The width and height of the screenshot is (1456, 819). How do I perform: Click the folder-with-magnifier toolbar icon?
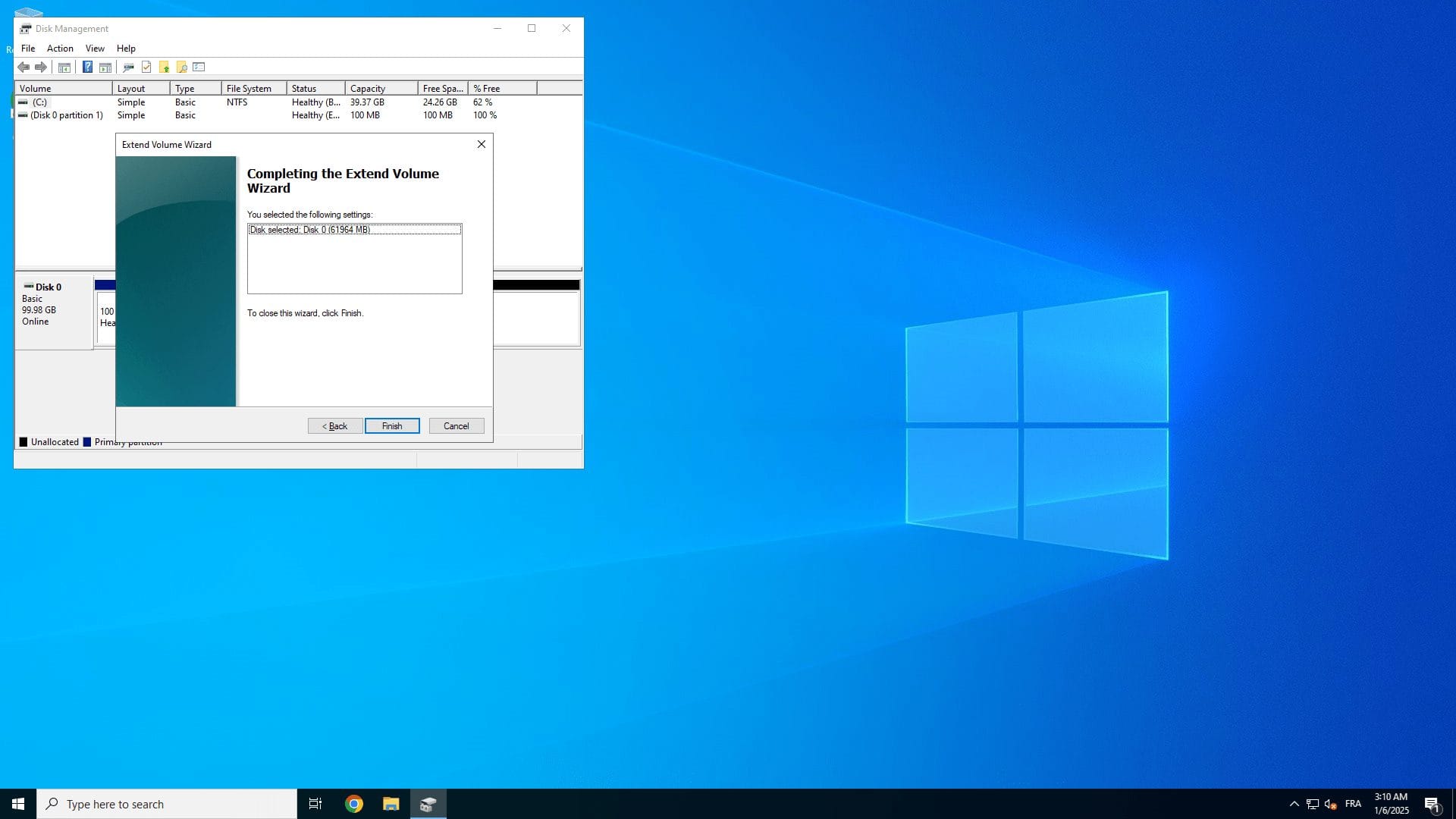click(181, 67)
